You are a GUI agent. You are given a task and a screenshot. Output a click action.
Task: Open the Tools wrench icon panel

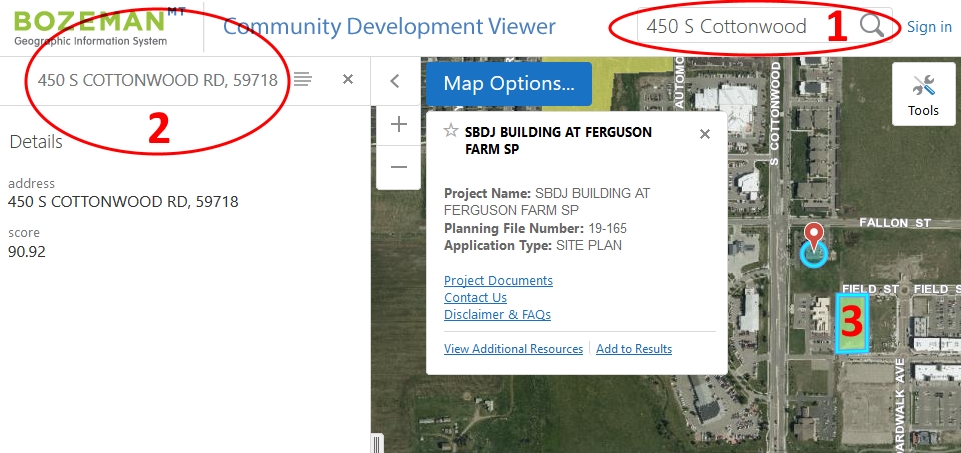click(923, 95)
